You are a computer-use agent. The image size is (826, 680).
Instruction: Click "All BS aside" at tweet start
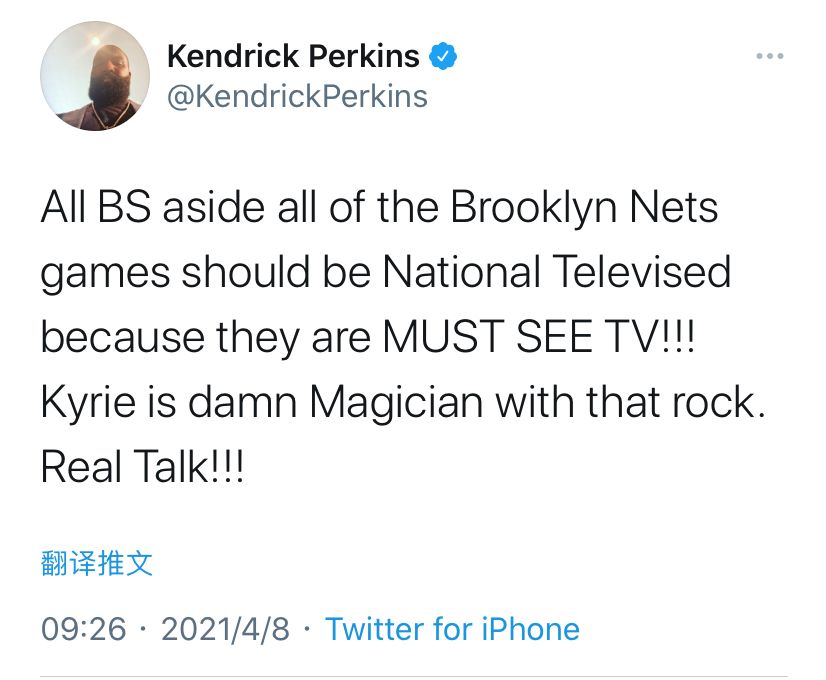(x=152, y=208)
